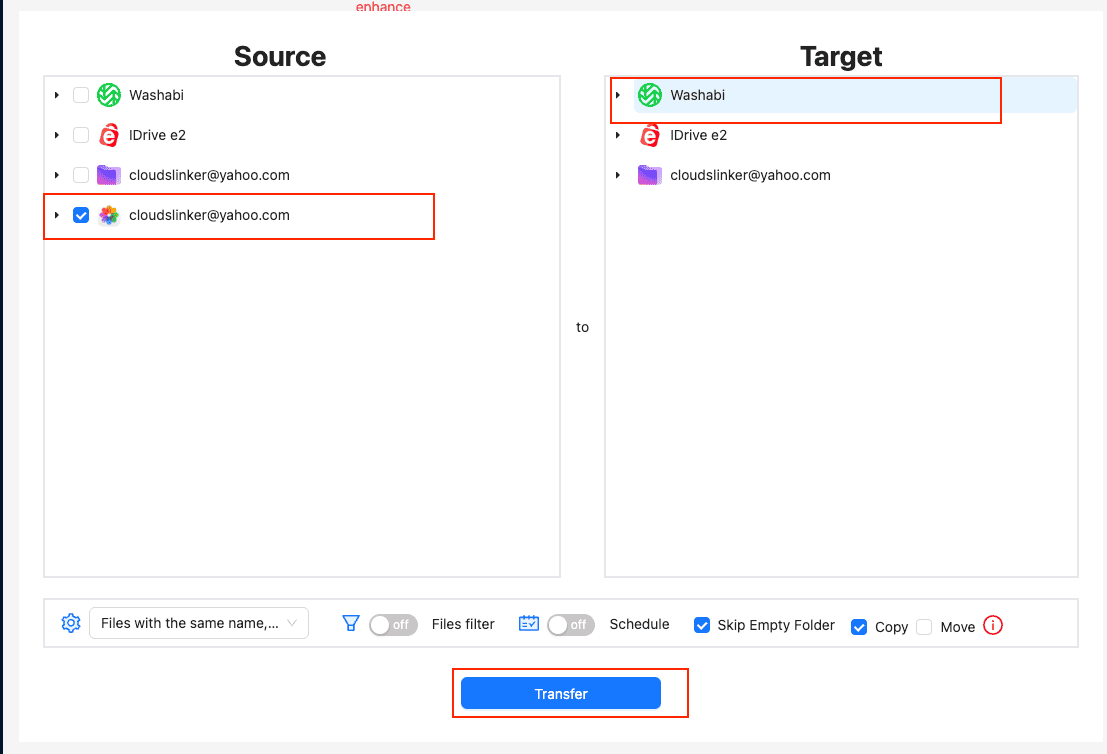
Task: Select Washabi in the Target list
Action: [697, 96]
